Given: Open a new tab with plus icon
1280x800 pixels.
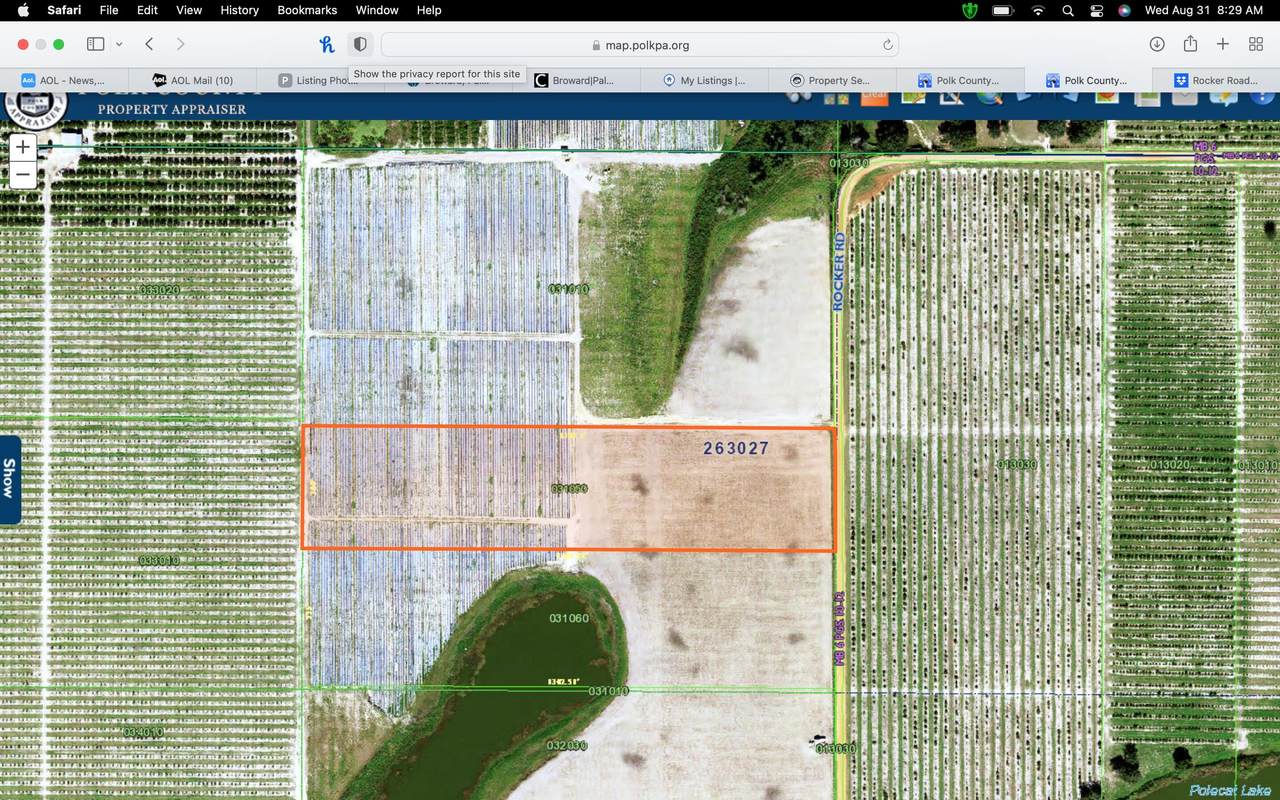Looking at the screenshot, I should pos(1223,44).
